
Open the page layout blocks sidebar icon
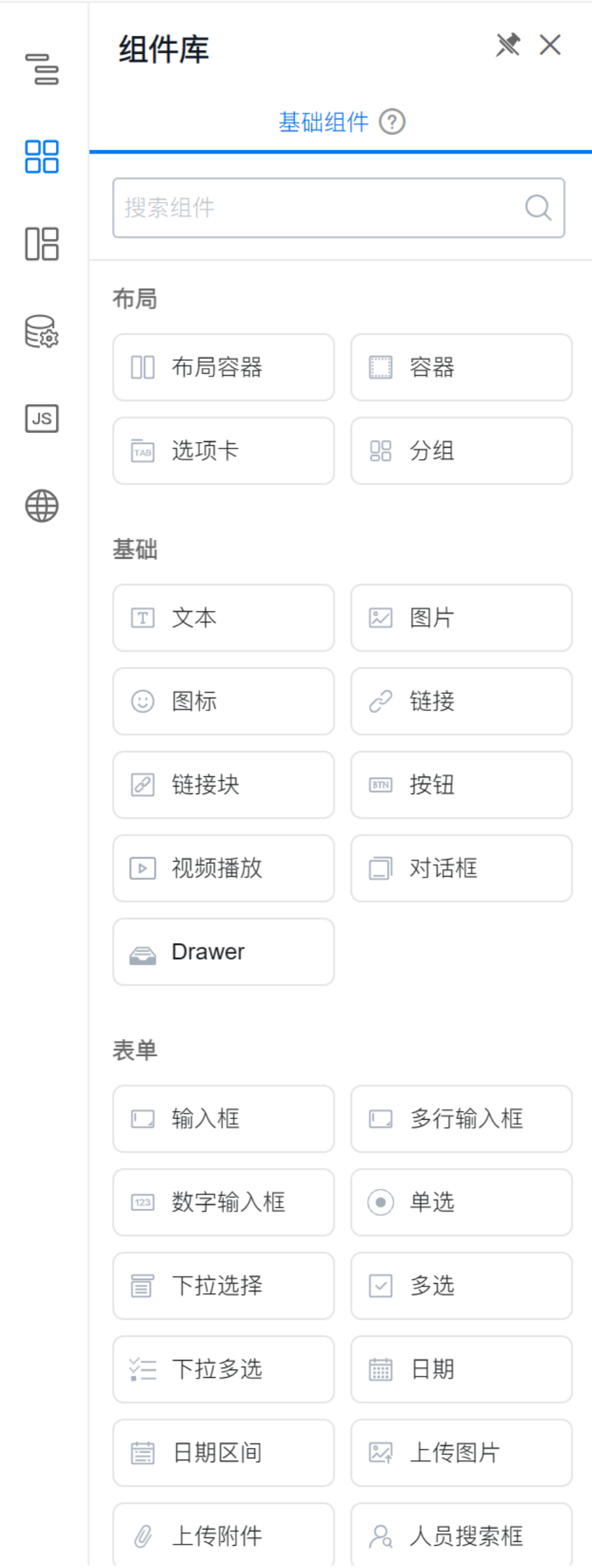tap(42, 244)
